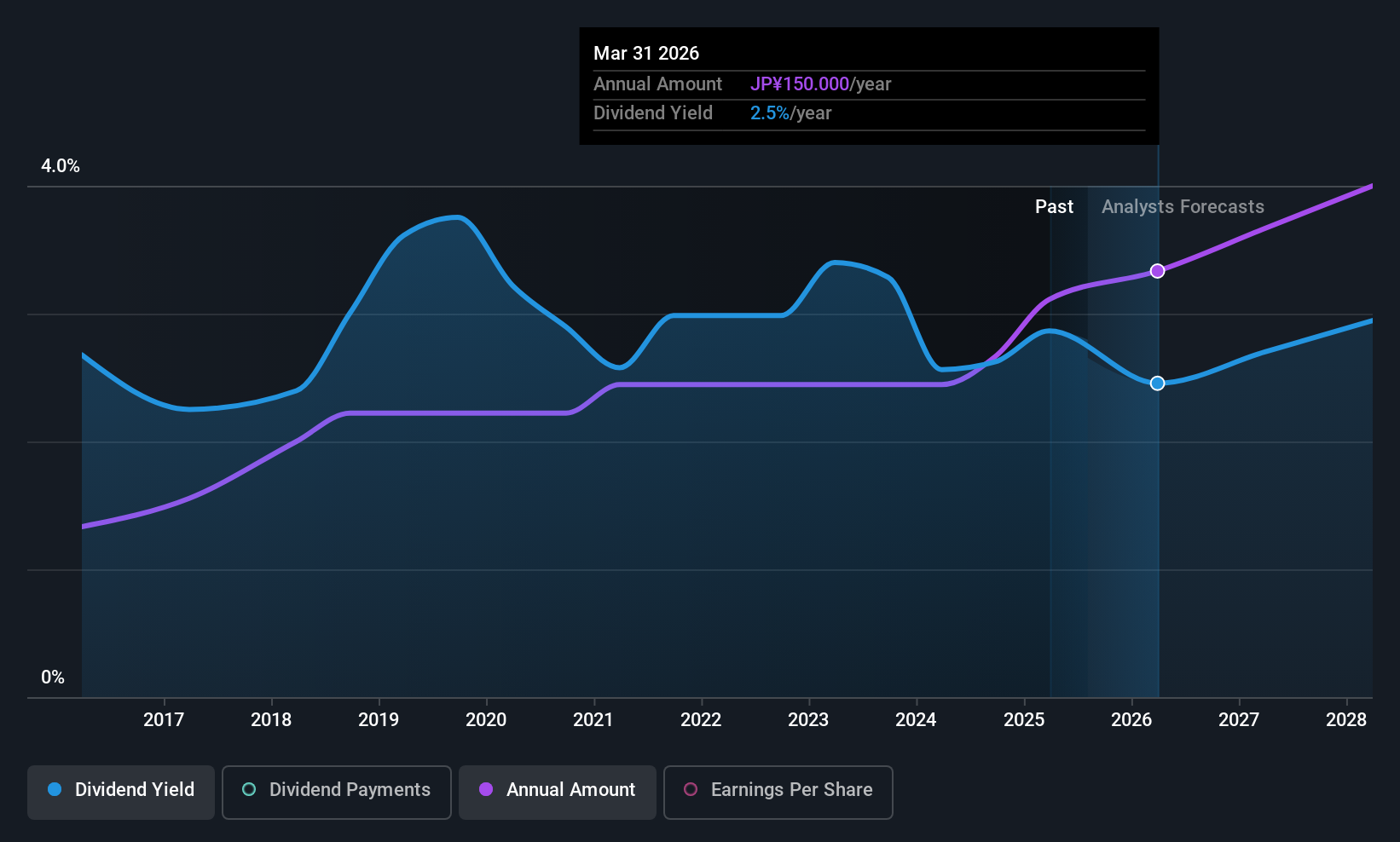Click the blue Dividend Yield legend dot

55,789
